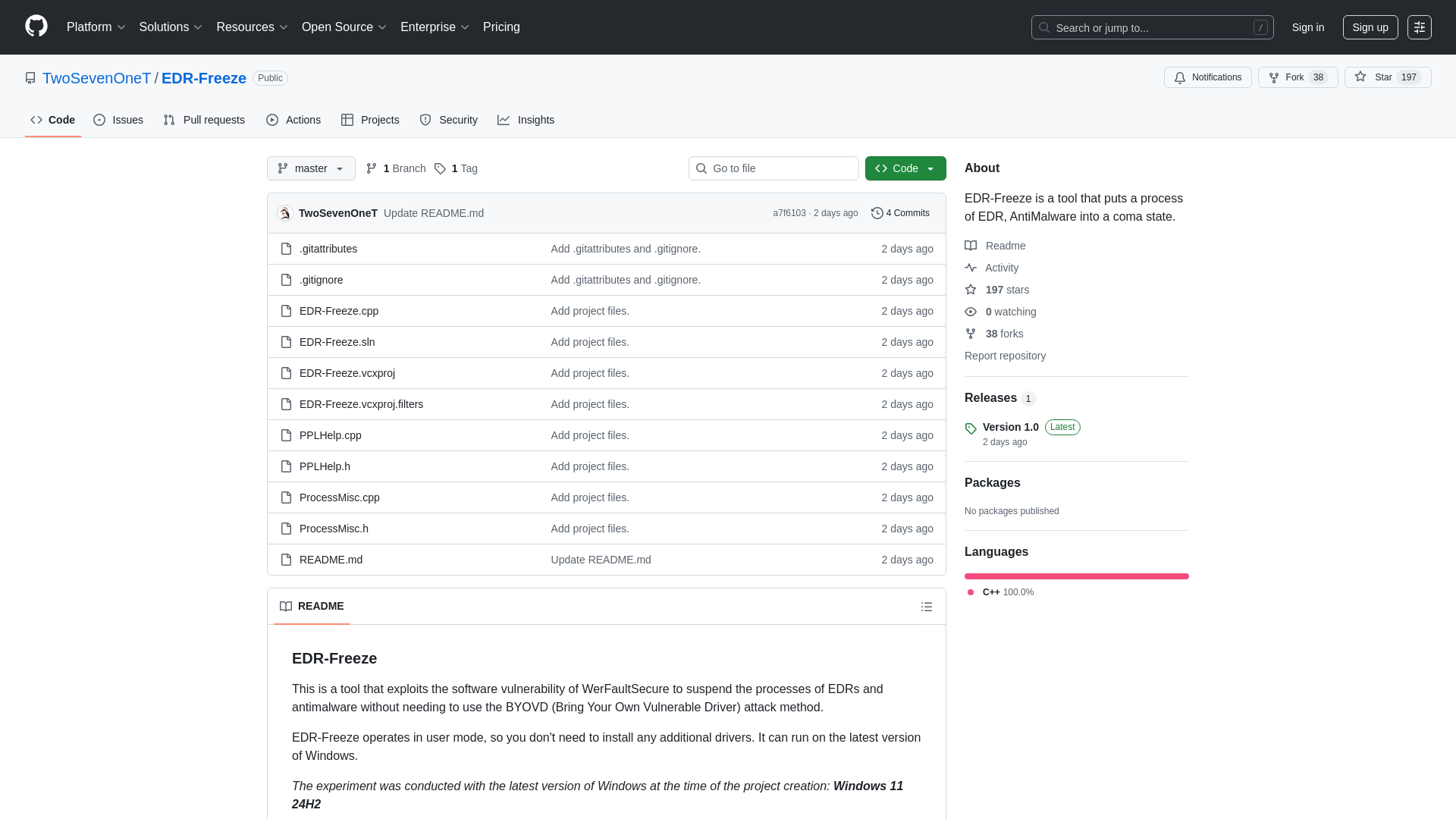Open the master branch selector dropdown
This screenshot has height=819, width=1456.
click(311, 168)
